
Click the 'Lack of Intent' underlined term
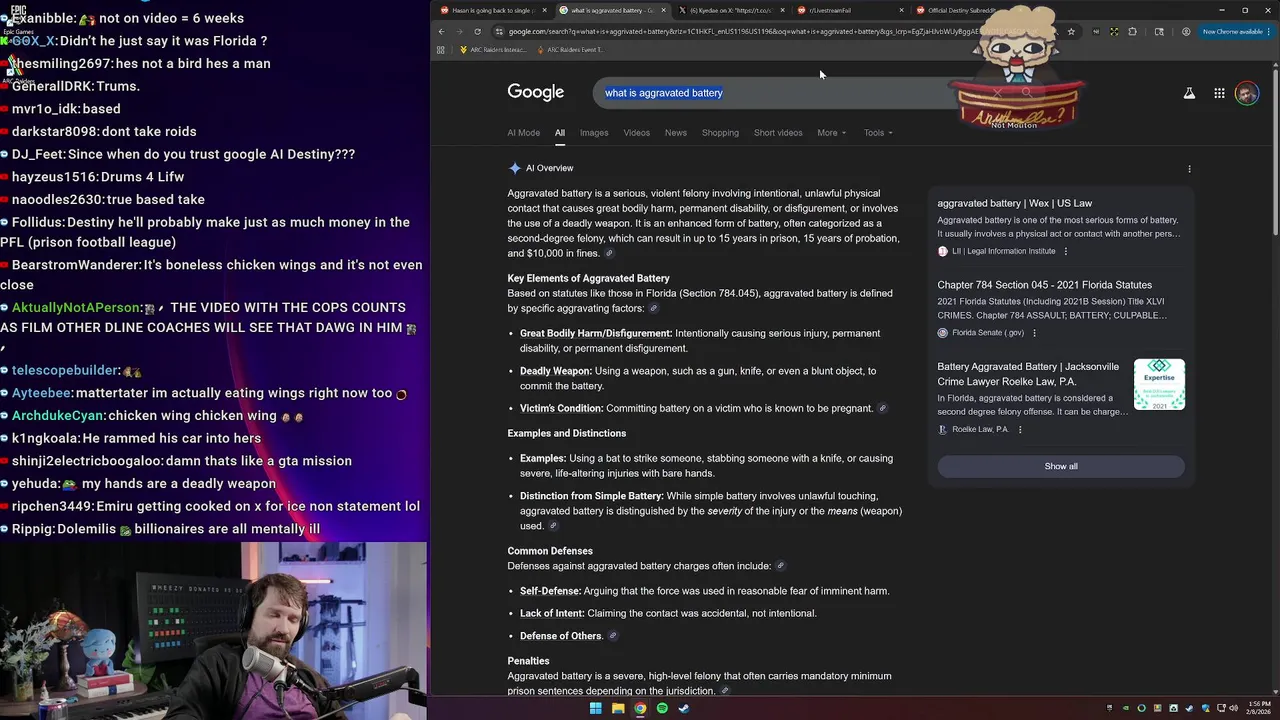tap(552, 613)
